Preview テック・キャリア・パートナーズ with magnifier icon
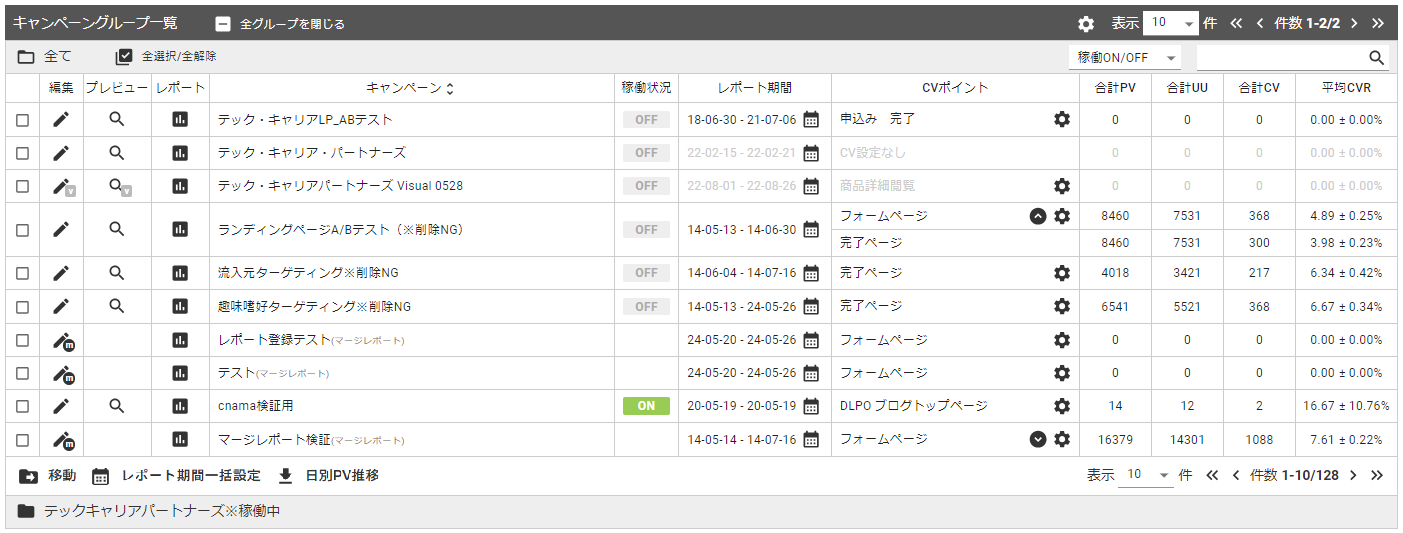 (x=117, y=153)
